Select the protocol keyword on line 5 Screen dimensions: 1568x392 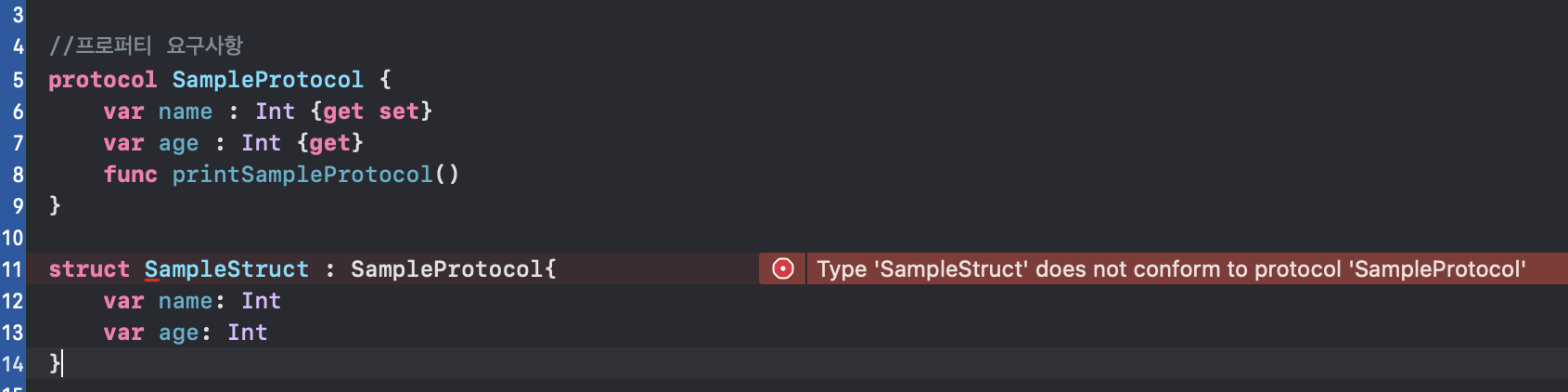[103, 80]
